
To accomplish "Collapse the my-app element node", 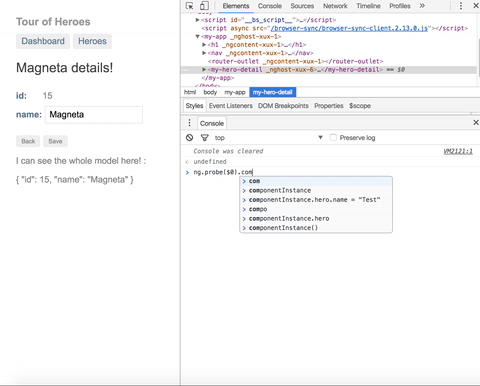I will click(198, 36).
